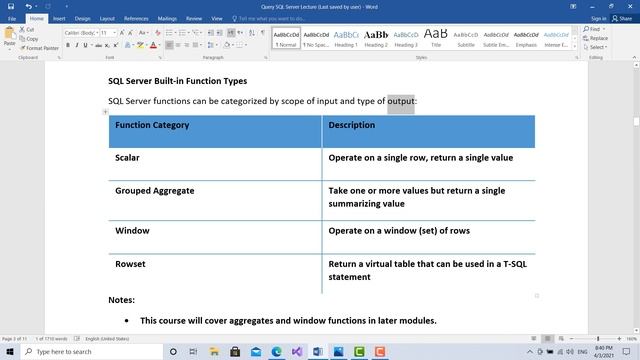Click Sign in at top right
This screenshot has width=640, height=360.
[598, 19]
